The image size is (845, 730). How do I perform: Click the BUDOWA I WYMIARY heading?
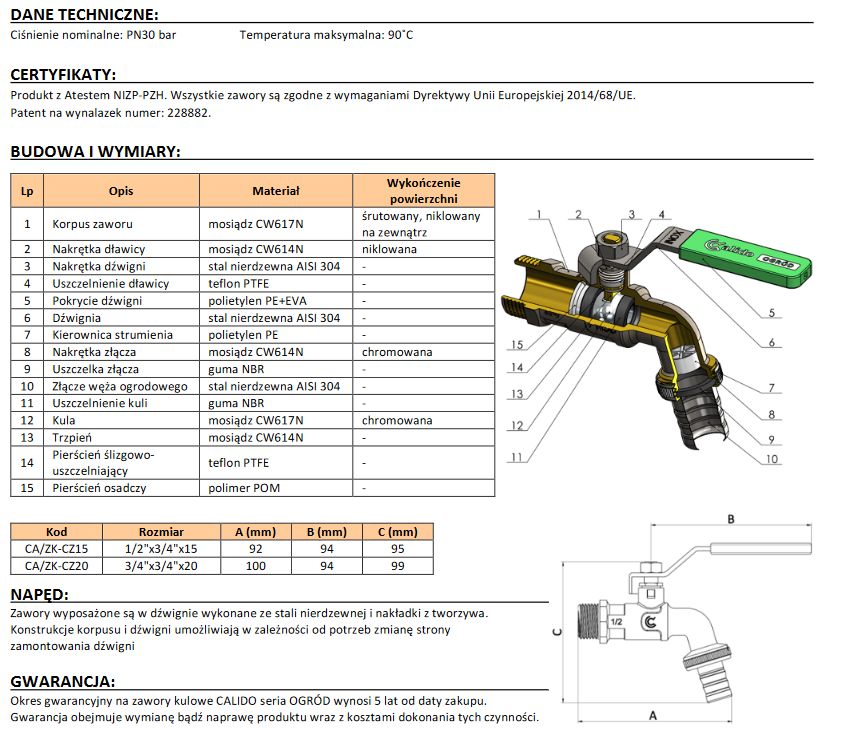click(x=95, y=151)
